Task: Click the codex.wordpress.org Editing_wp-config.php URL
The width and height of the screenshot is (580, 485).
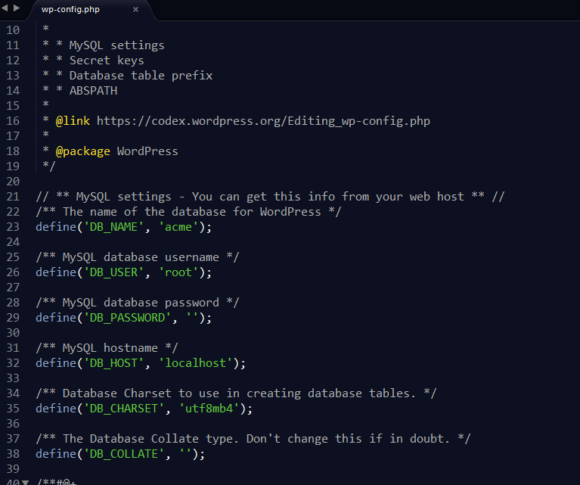Action: 263,121
